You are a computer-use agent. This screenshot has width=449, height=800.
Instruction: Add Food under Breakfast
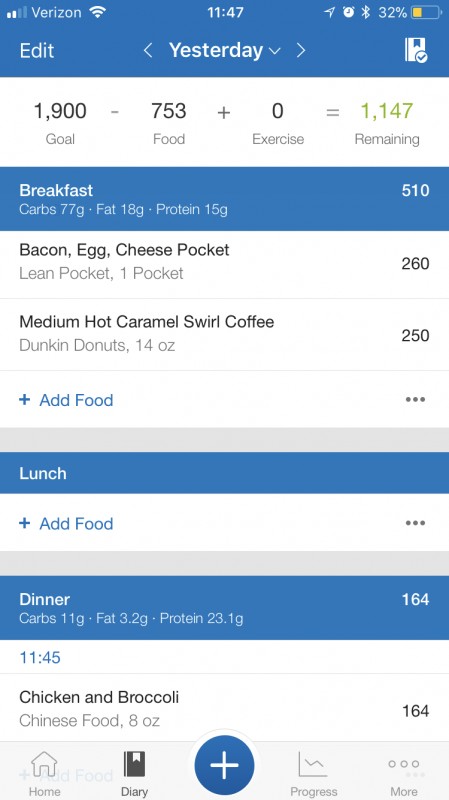[66, 400]
